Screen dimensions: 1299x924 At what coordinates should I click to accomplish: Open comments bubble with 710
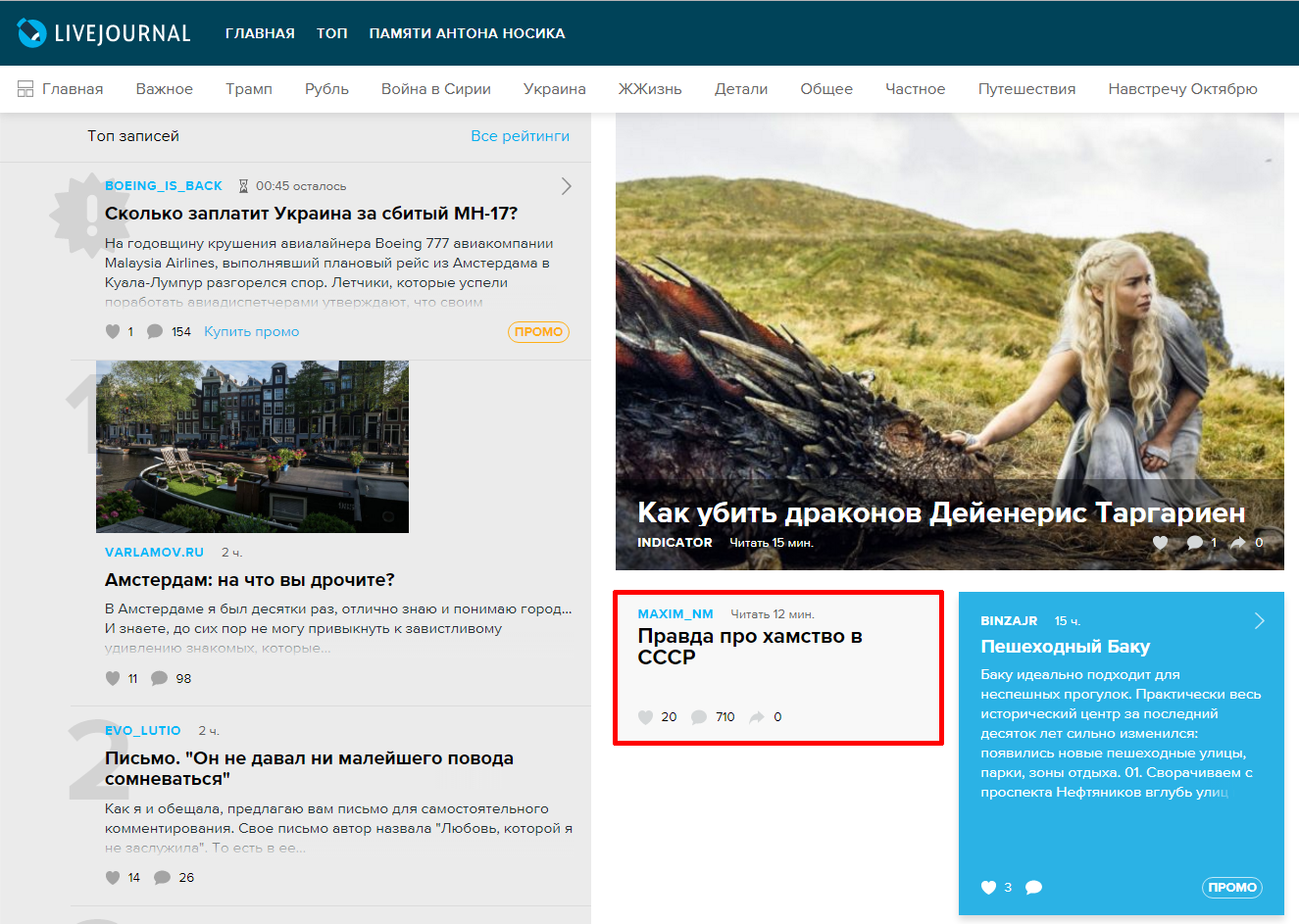699,717
